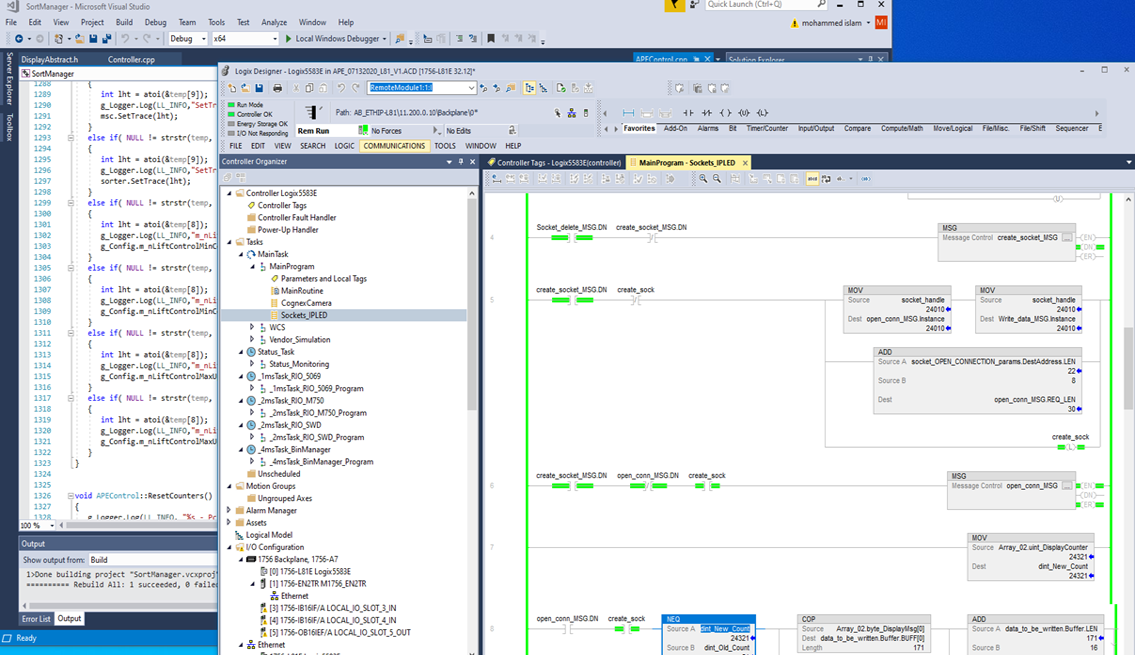
Task: Expand the WCS program node
Action: pyautogui.click(x=252, y=327)
